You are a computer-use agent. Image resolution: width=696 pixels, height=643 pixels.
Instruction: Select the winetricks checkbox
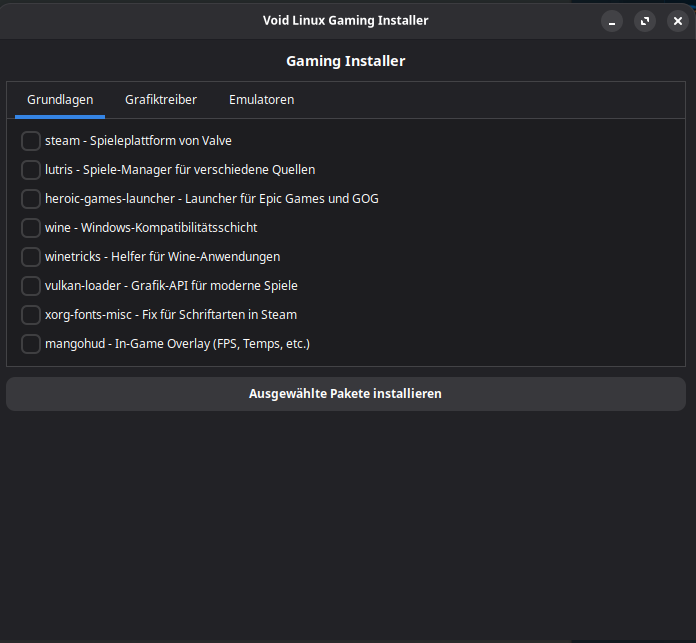tap(31, 257)
